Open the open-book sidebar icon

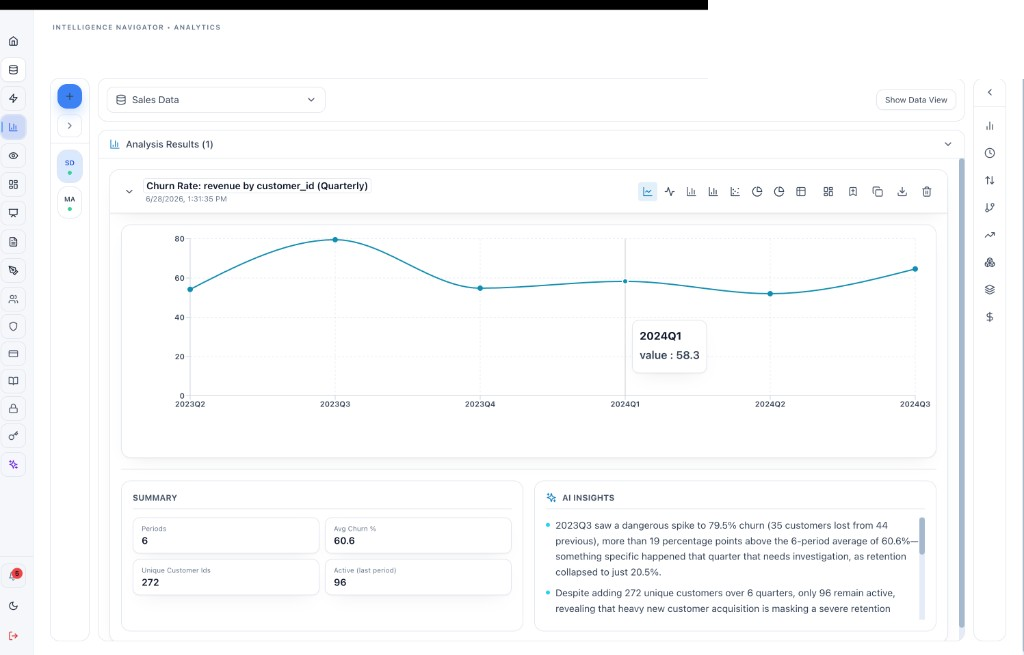[13, 381]
